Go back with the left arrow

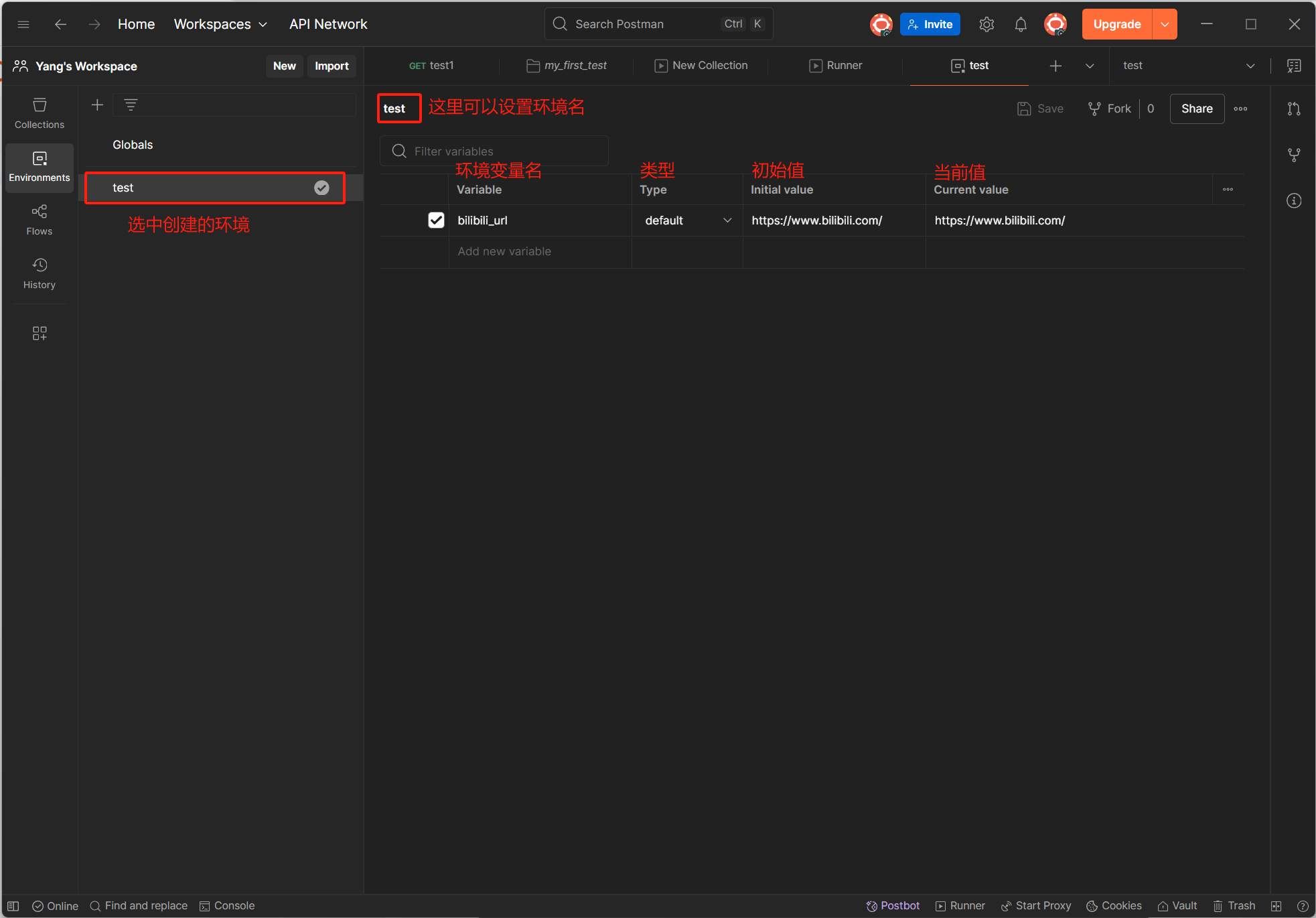[x=60, y=24]
